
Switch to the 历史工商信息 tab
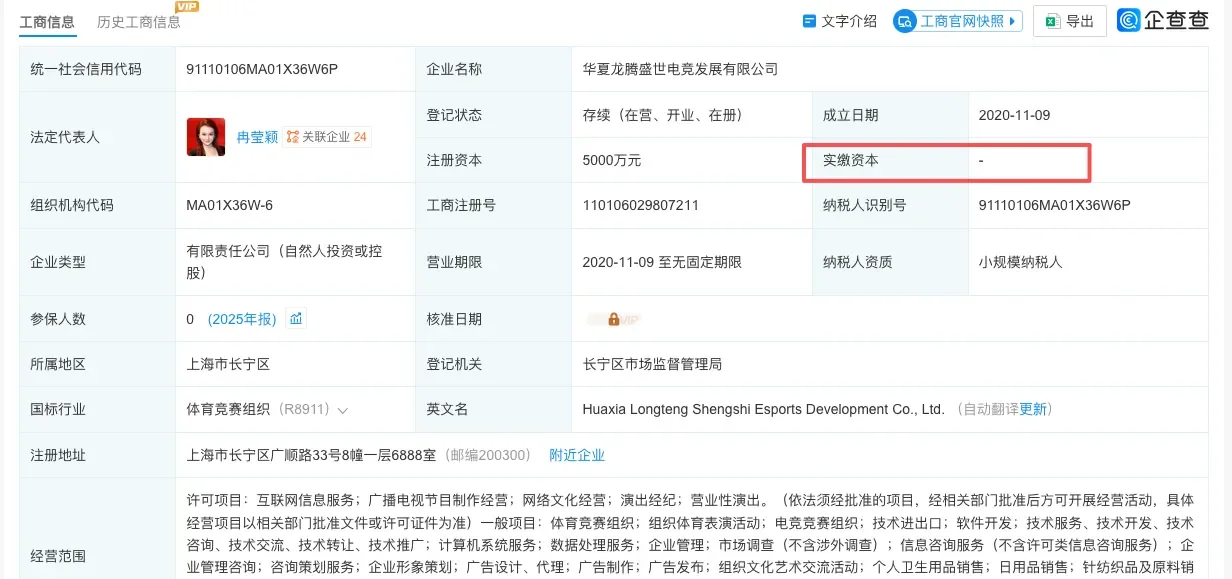[138, 21]
